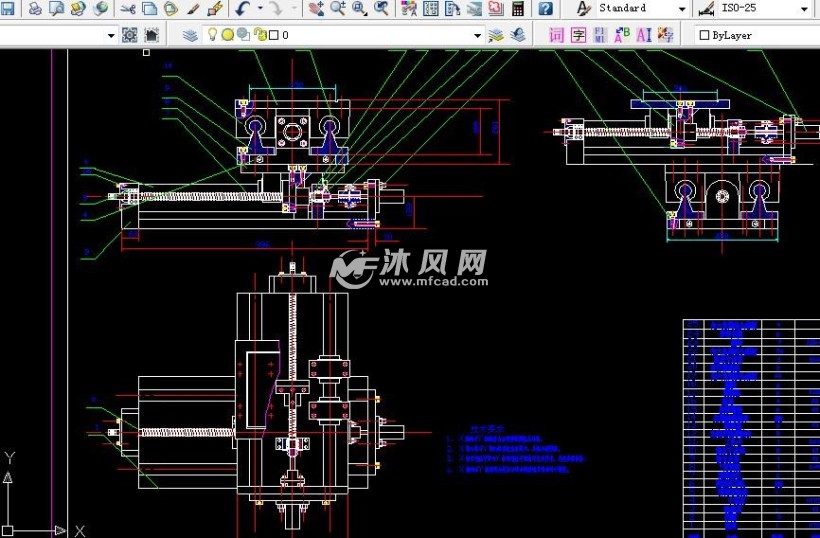Toggle the layer 0 lock icon
This screenshot has height=538, width=820.
coord(259,35)
